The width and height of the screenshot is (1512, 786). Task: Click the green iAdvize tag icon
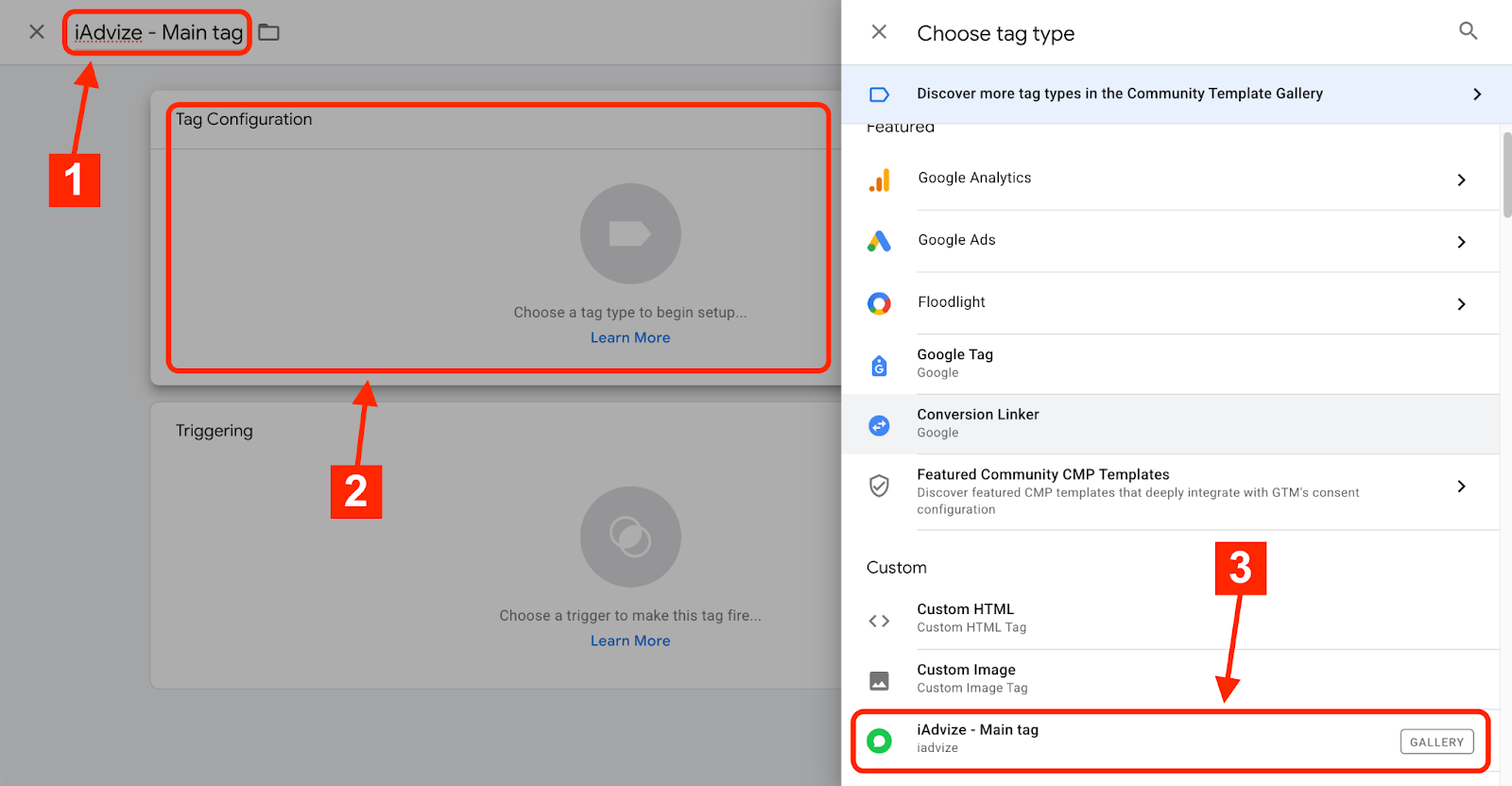[879, 741]
